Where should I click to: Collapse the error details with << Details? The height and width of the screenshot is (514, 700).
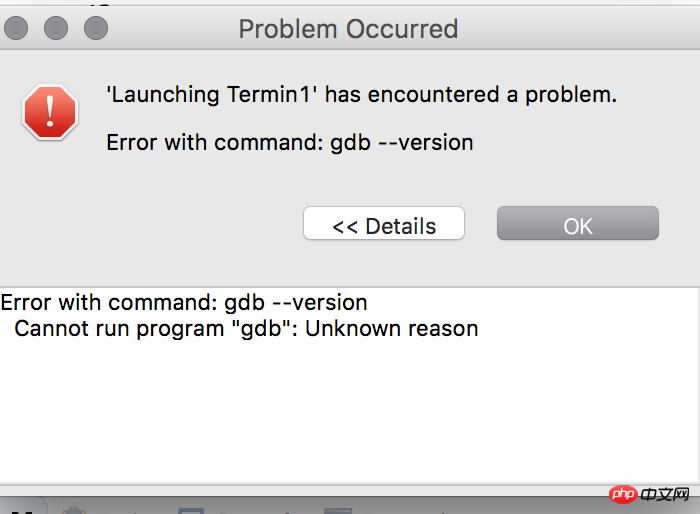pyautogui.click(x=383, y=223)
